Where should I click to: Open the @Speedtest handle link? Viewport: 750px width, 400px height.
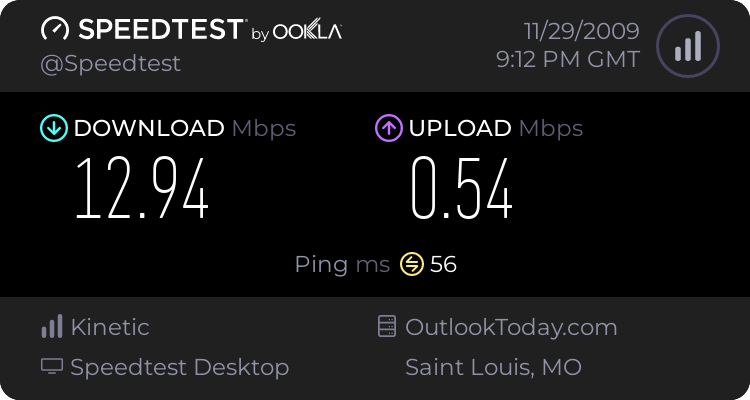tap(110, 64)
